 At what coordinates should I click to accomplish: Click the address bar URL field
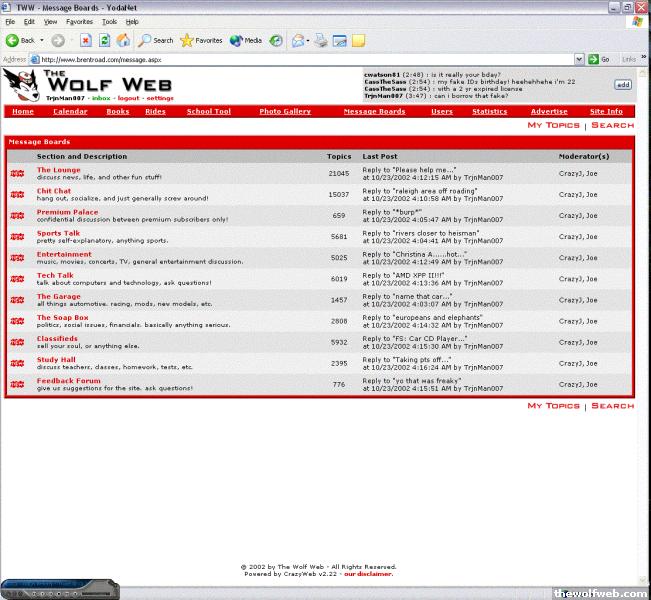300,59
